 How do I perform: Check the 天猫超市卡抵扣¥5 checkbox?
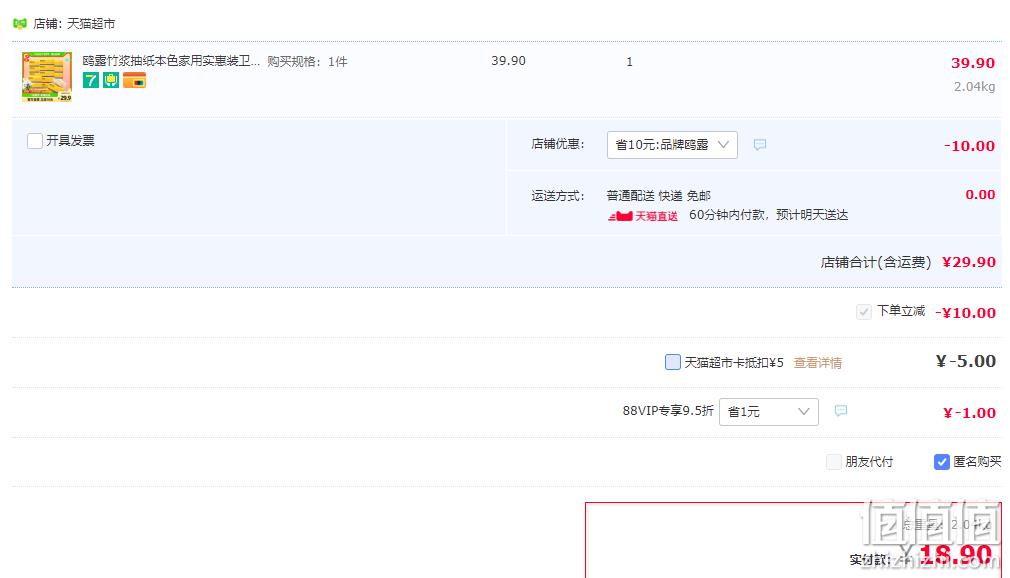[672, 362]
